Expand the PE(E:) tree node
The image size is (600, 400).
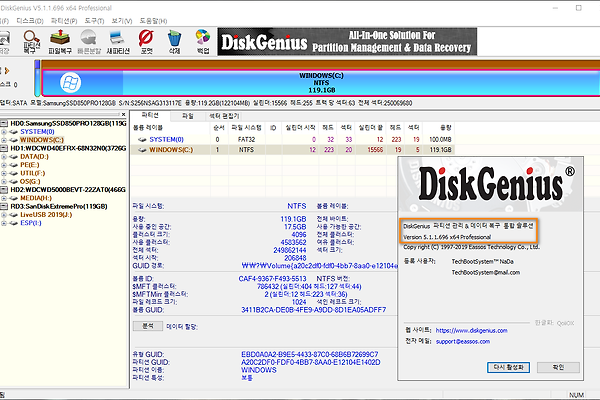point(4,165)
